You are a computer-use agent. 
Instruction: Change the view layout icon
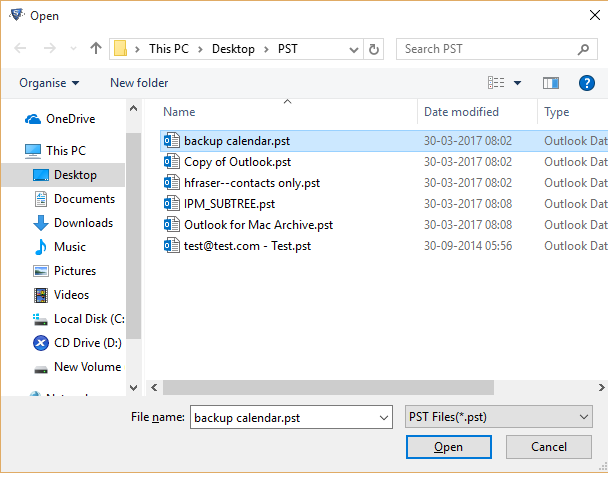tap(496, 83)
